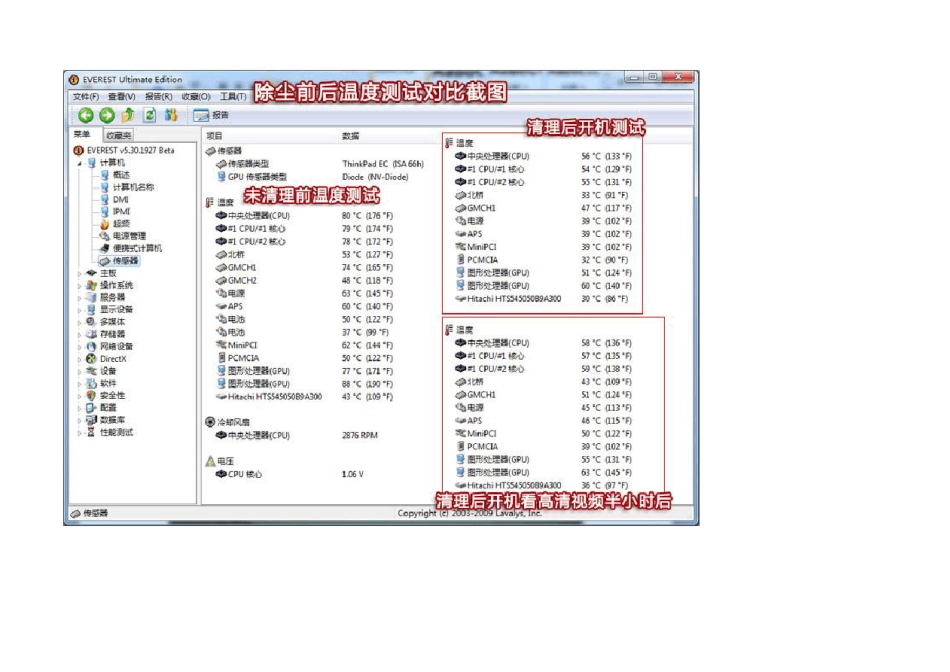The width and height of the screenshot is (950, 672).
Task: Click the 冷却风扇 fan icon in the list
Action: click(210, 422)
